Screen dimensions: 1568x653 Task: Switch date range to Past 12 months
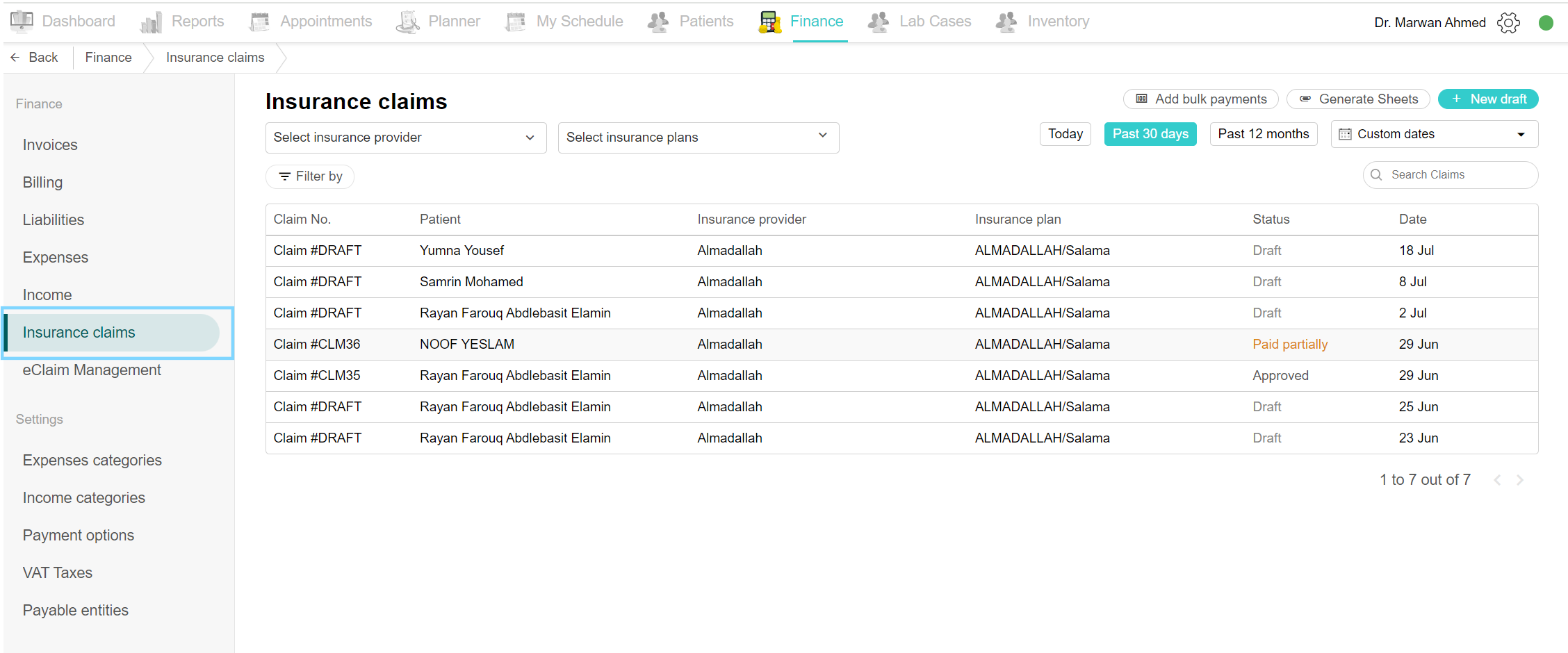point(1263,134)
